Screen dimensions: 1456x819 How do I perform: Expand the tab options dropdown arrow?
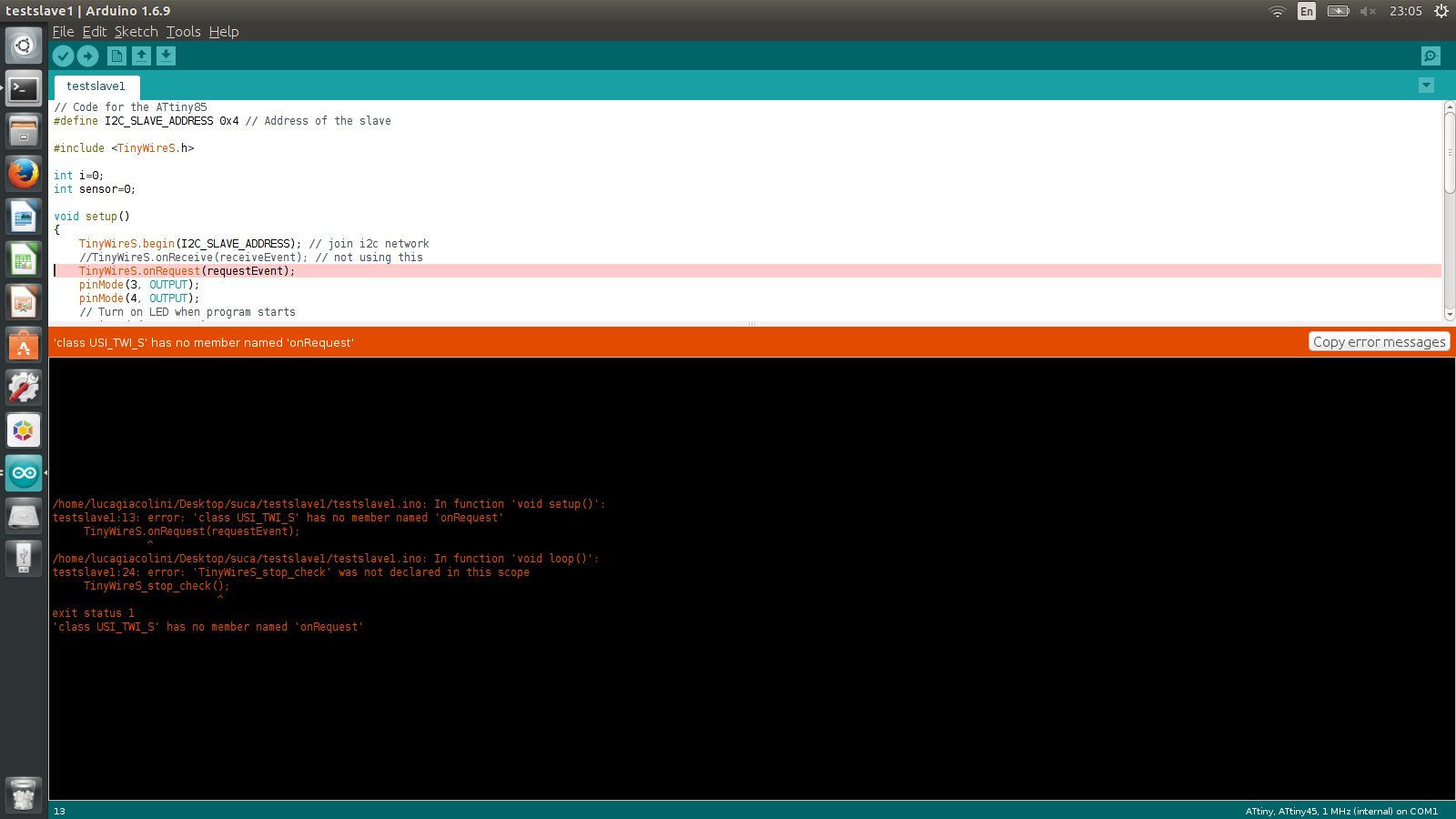point(1426,86)
